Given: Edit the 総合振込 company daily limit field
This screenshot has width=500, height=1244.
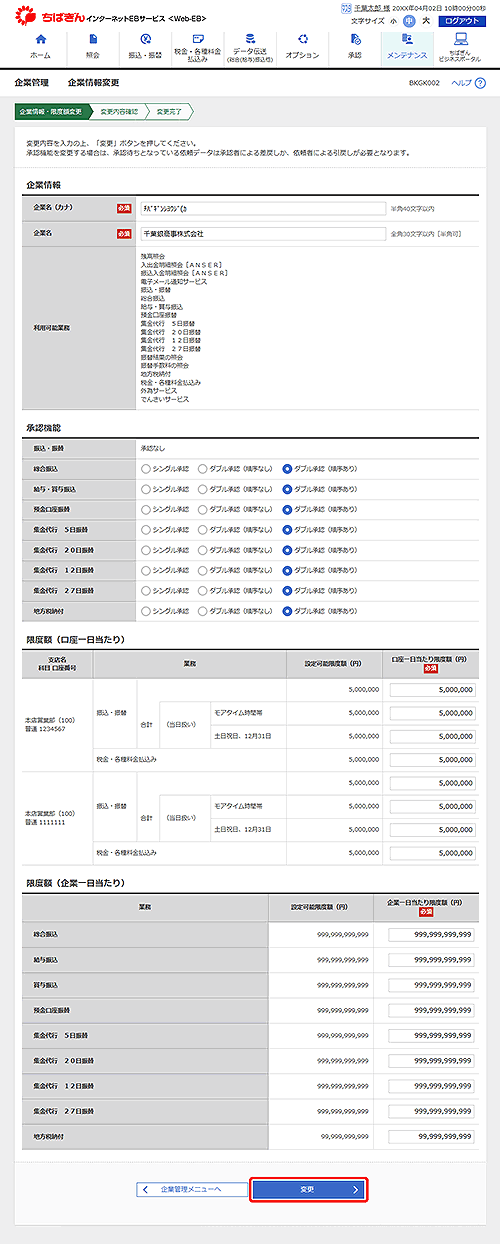Looking at the screenshot, I should (x=431, y=934).
